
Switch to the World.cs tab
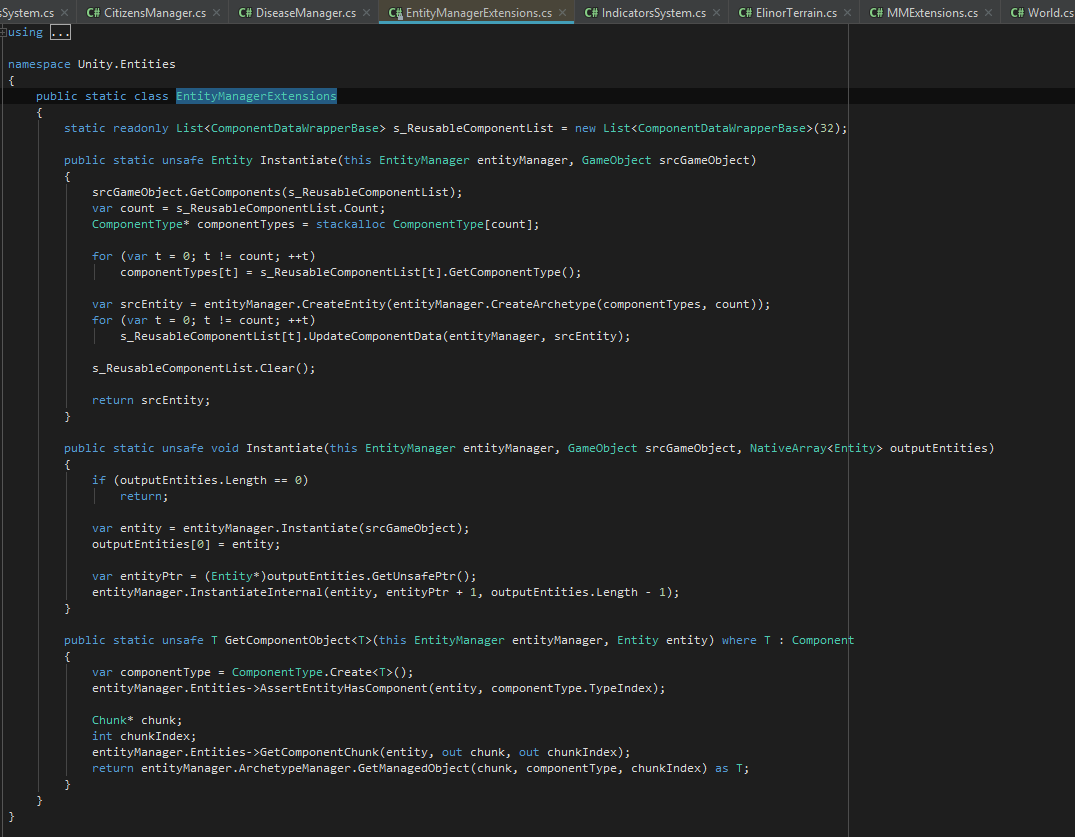click(x=1050, y=12)
